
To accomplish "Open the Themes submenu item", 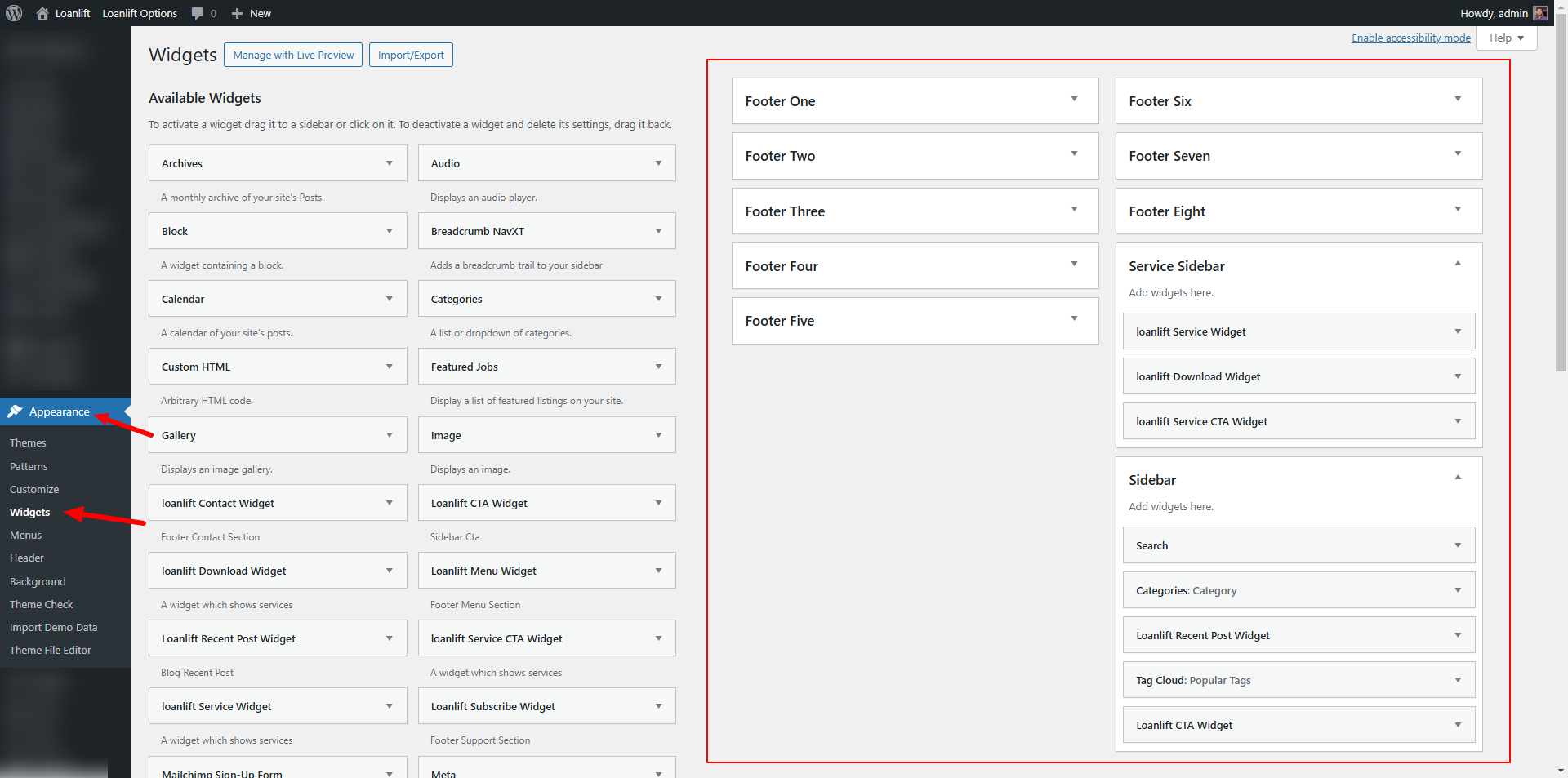I will tap(28, 442).
